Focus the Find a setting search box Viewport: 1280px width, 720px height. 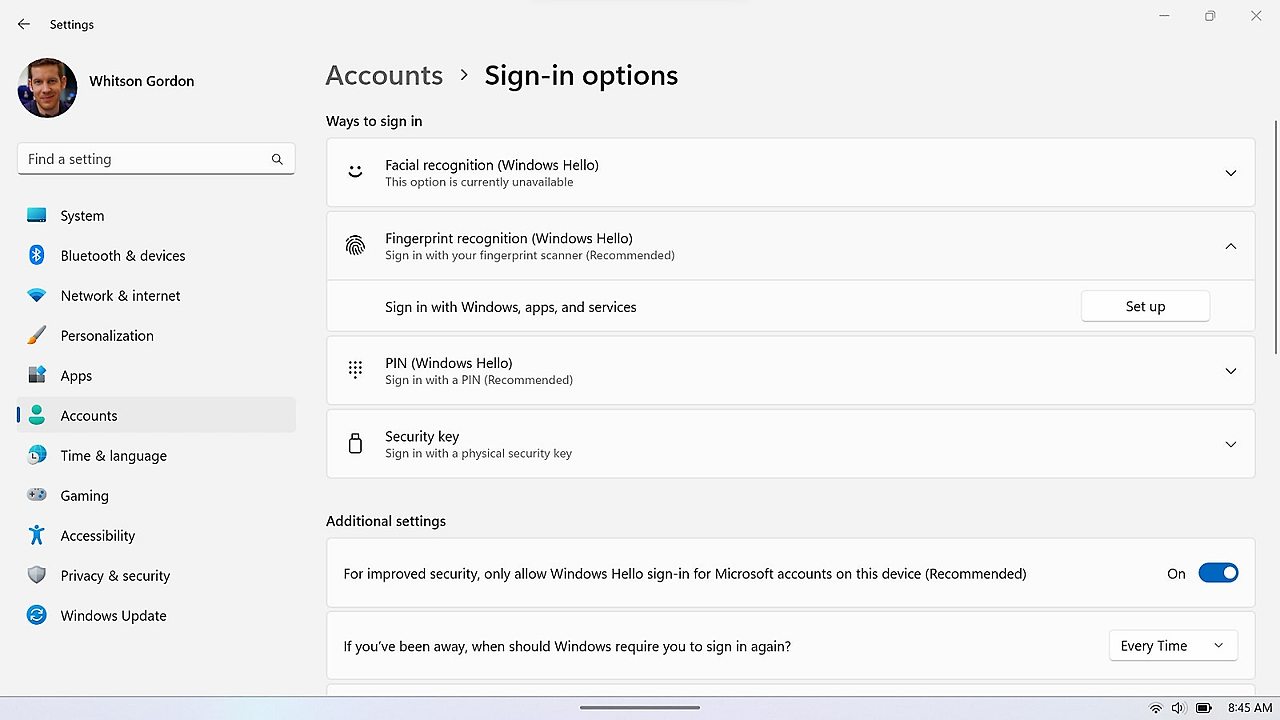pos(156,159)
